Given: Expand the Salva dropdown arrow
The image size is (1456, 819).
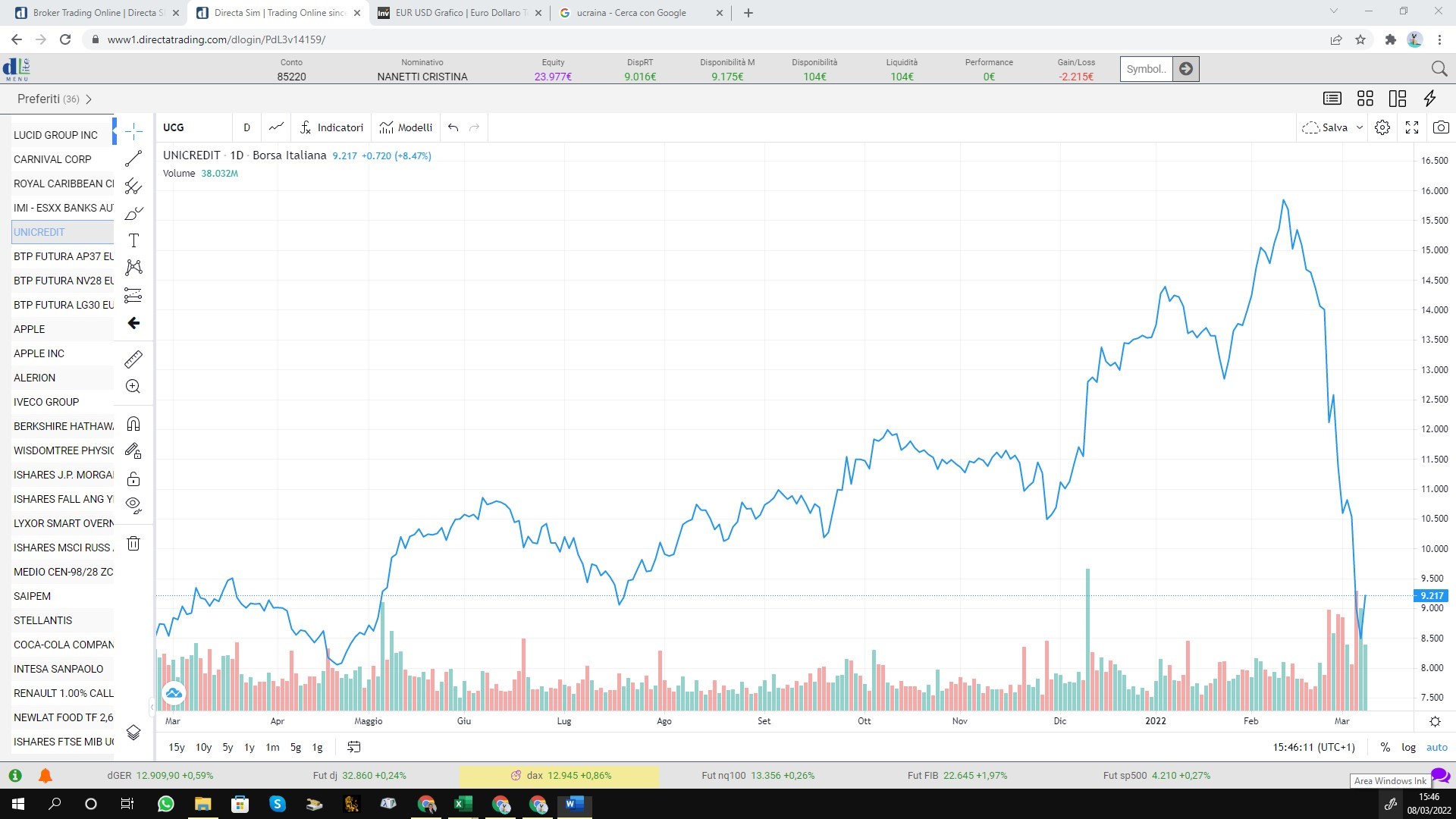Looking at the screenshot, I should pos(1360,127).
